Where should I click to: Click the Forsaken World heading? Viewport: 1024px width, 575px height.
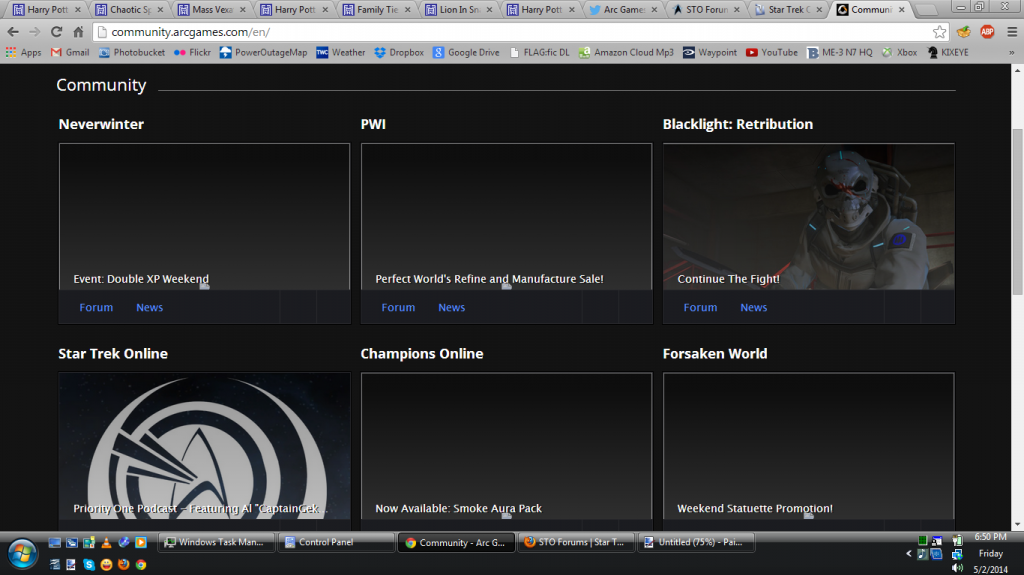715,353
